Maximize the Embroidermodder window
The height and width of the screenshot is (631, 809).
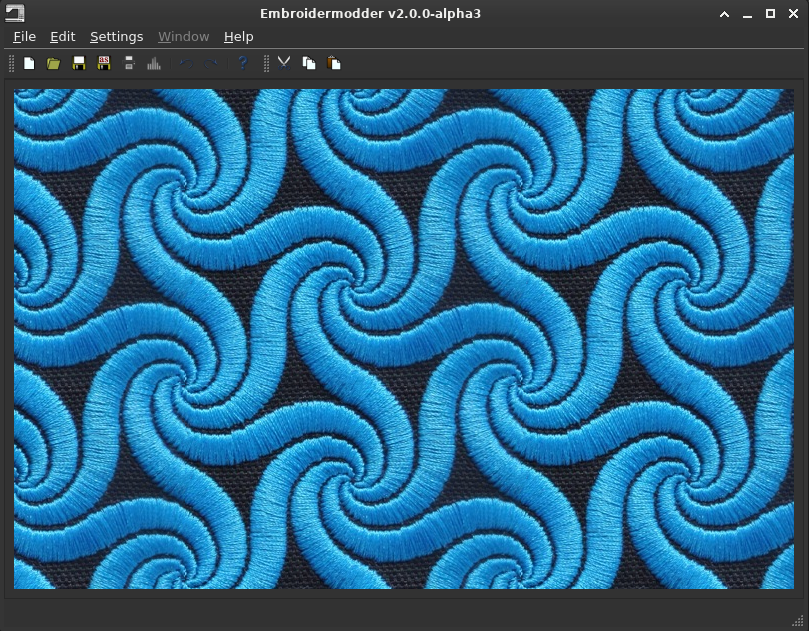coord(770,14)
